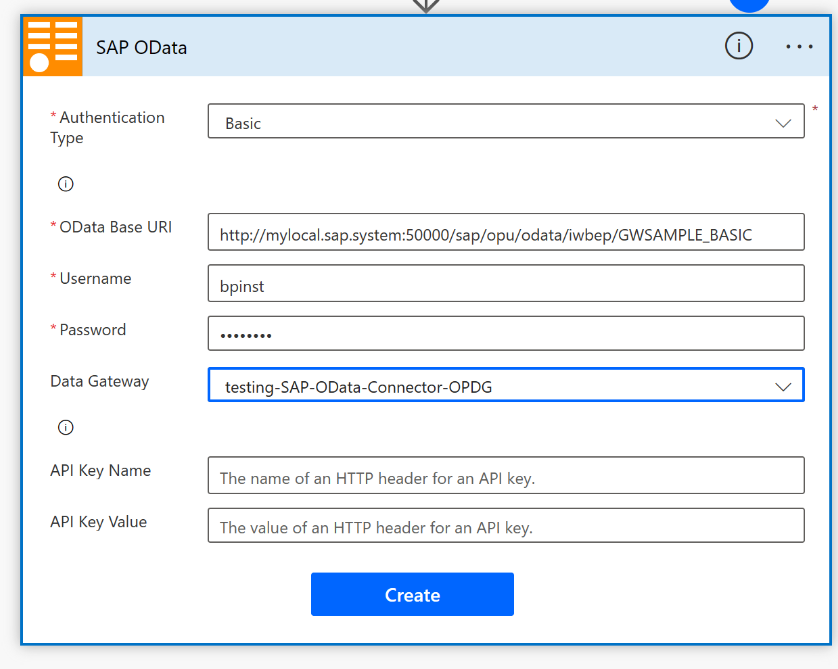Focus the OData Base URI field
838x669 pixels.
click(505, 235)
